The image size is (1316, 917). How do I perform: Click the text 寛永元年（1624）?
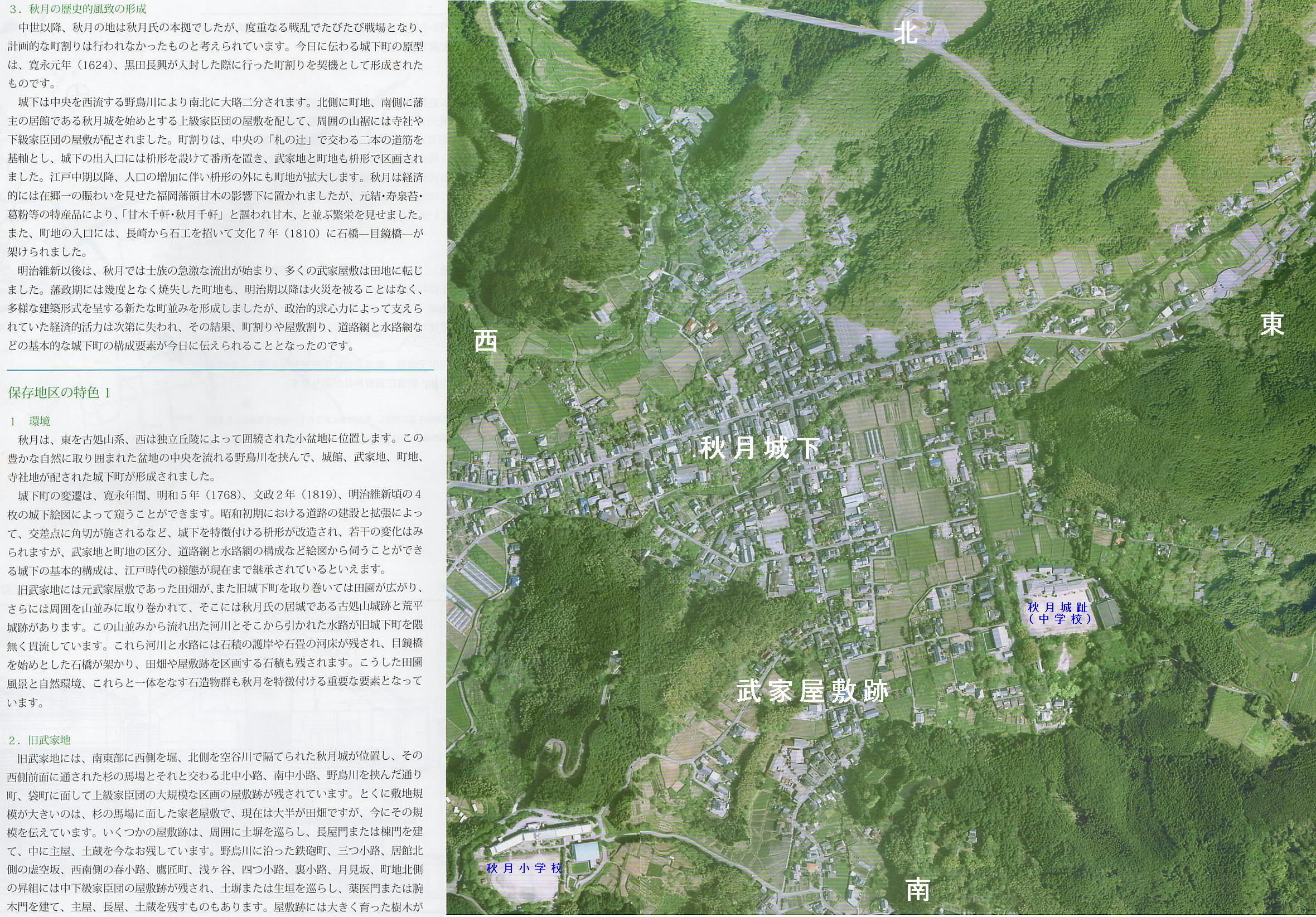tap(70, 65)
